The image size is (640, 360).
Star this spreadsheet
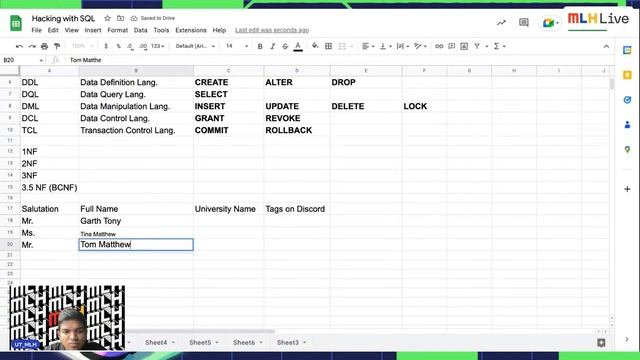pyautogui.click(x=107, y=18)
